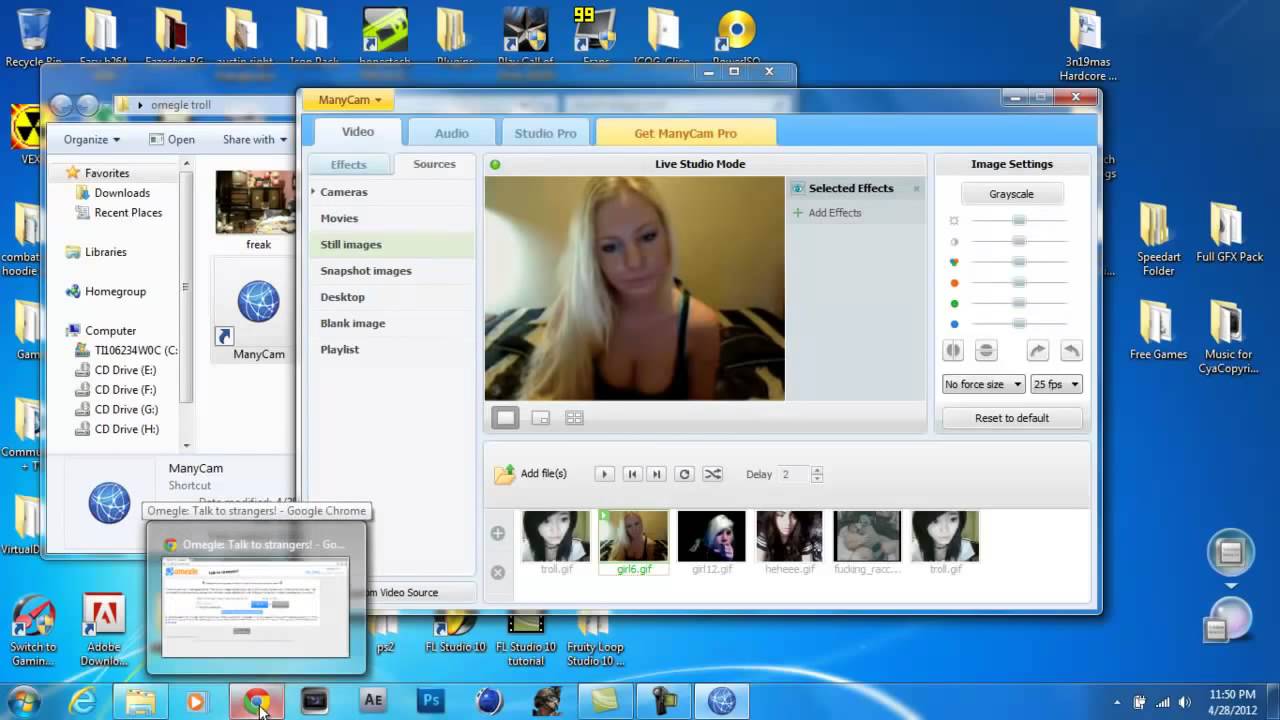Open the Share with dropdown in Explorer
1280x720 pixels.
254,140
